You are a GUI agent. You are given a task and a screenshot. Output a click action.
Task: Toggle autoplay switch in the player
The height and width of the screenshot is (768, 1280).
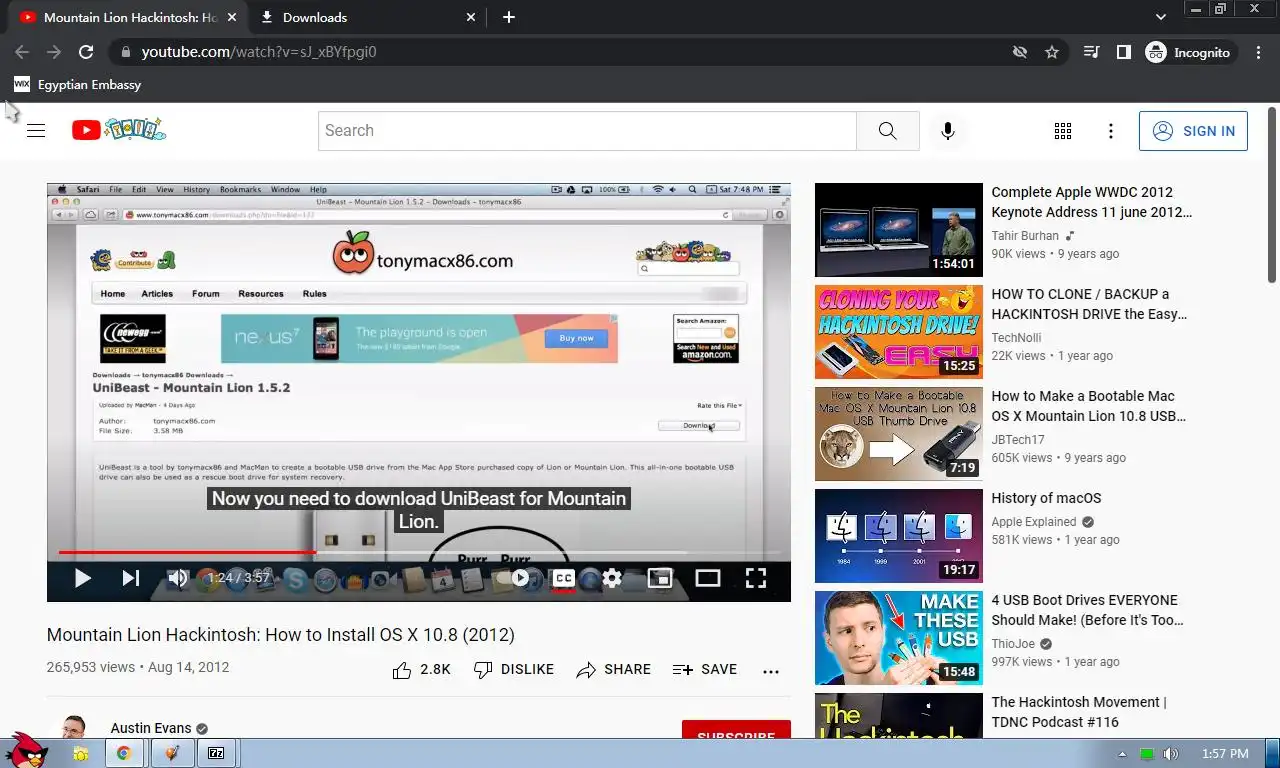(x=519, y=578)
